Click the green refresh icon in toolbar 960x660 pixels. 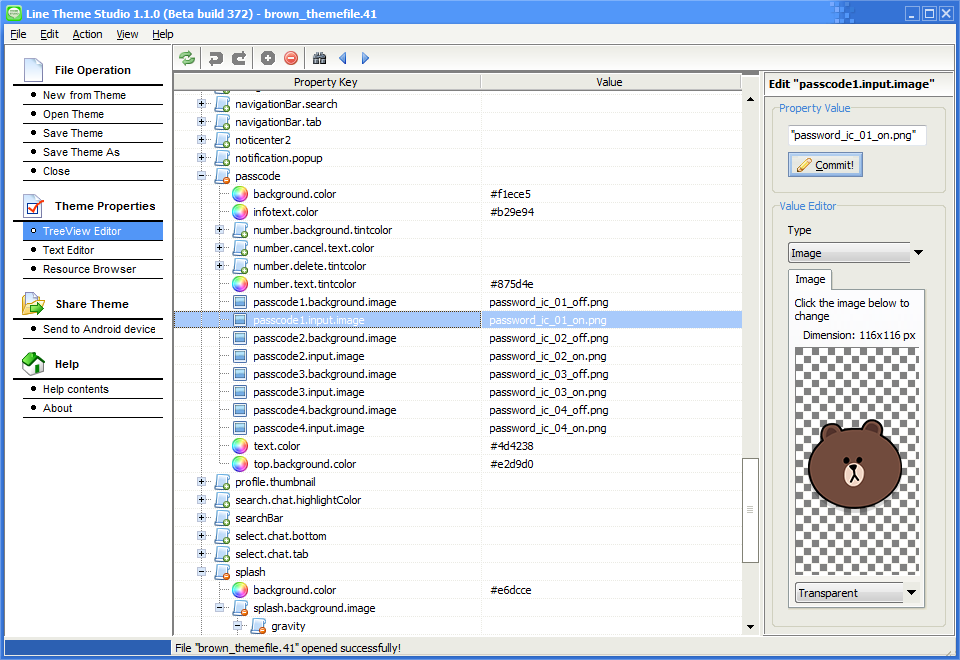coord(187,58)
